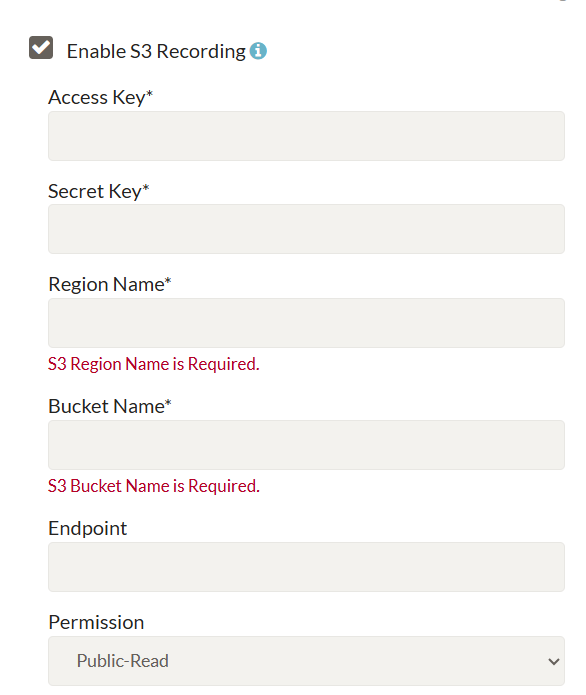Uncheck the Enable S3 Recording checkbox
The image size is (586, 695).
41,47
